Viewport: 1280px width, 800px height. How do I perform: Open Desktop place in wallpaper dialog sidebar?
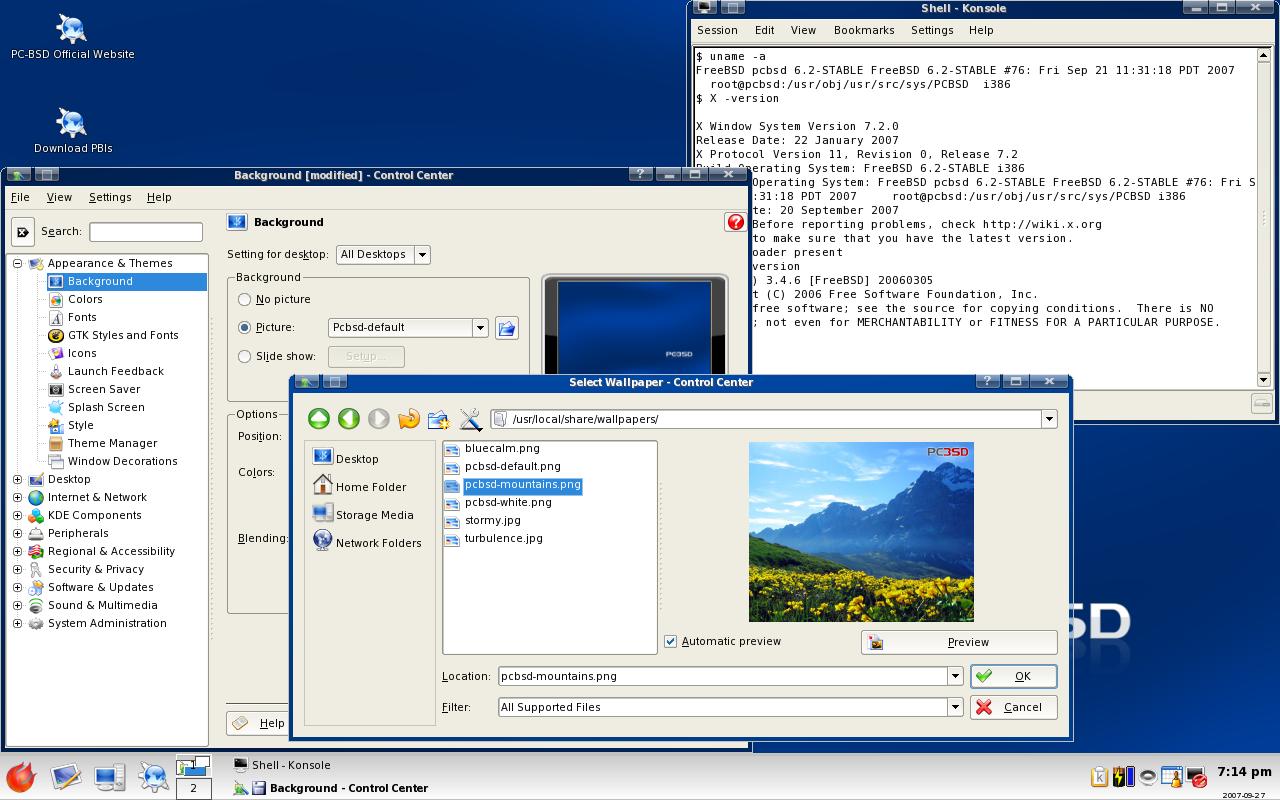[x=346, y=458]
